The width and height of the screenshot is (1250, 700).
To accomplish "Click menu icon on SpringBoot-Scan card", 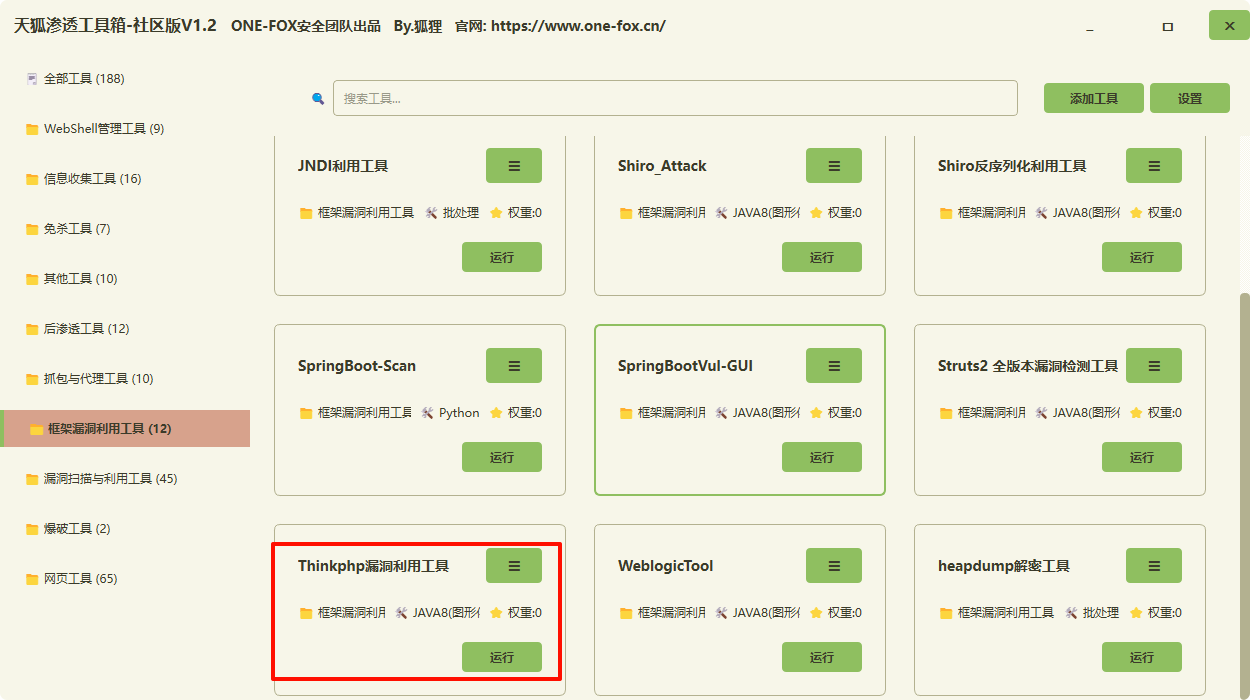I will pyautogui.click(x=514, y=366).
